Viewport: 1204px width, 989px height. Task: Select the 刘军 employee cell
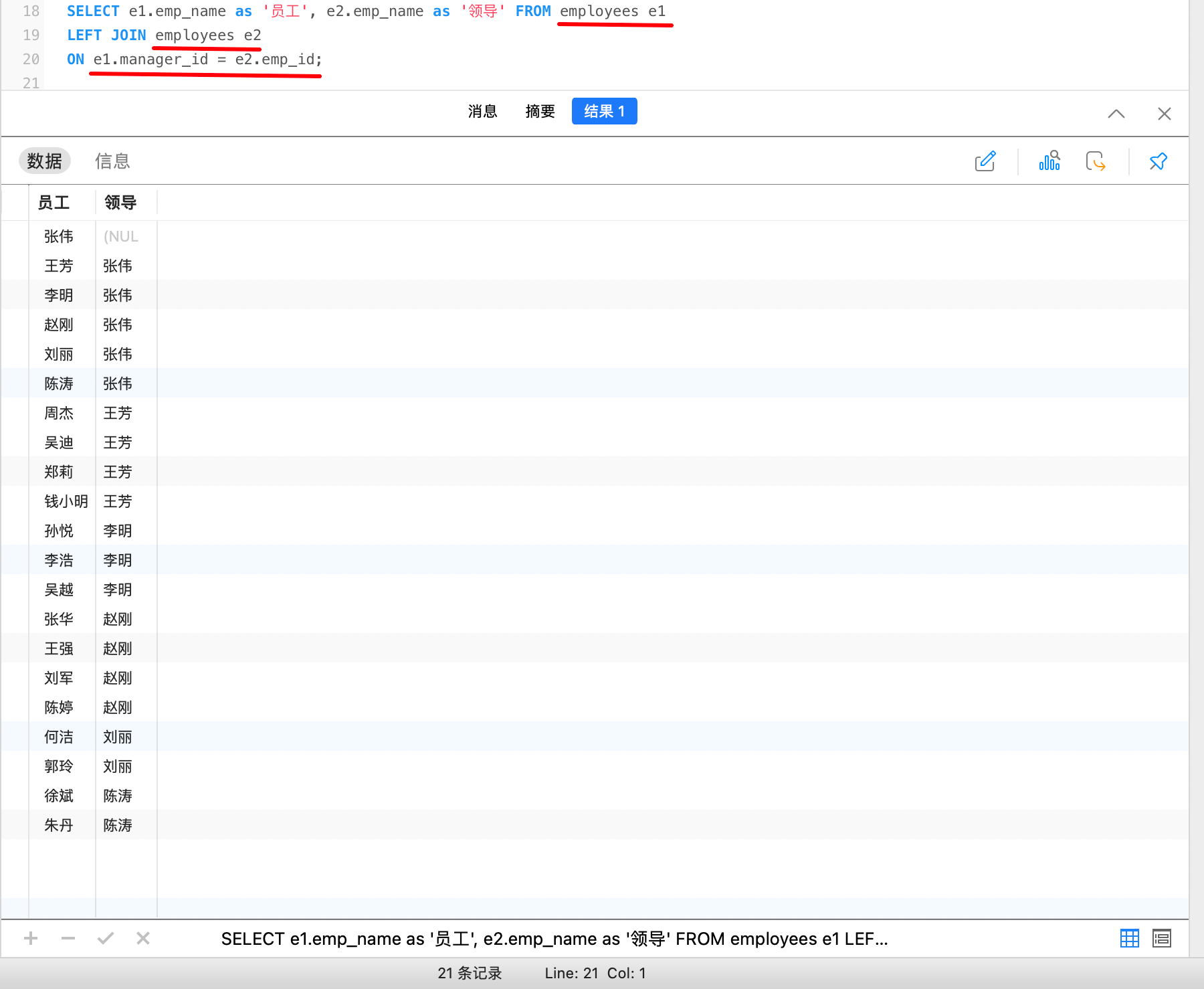pyautogui.click(x=62, y=678)
